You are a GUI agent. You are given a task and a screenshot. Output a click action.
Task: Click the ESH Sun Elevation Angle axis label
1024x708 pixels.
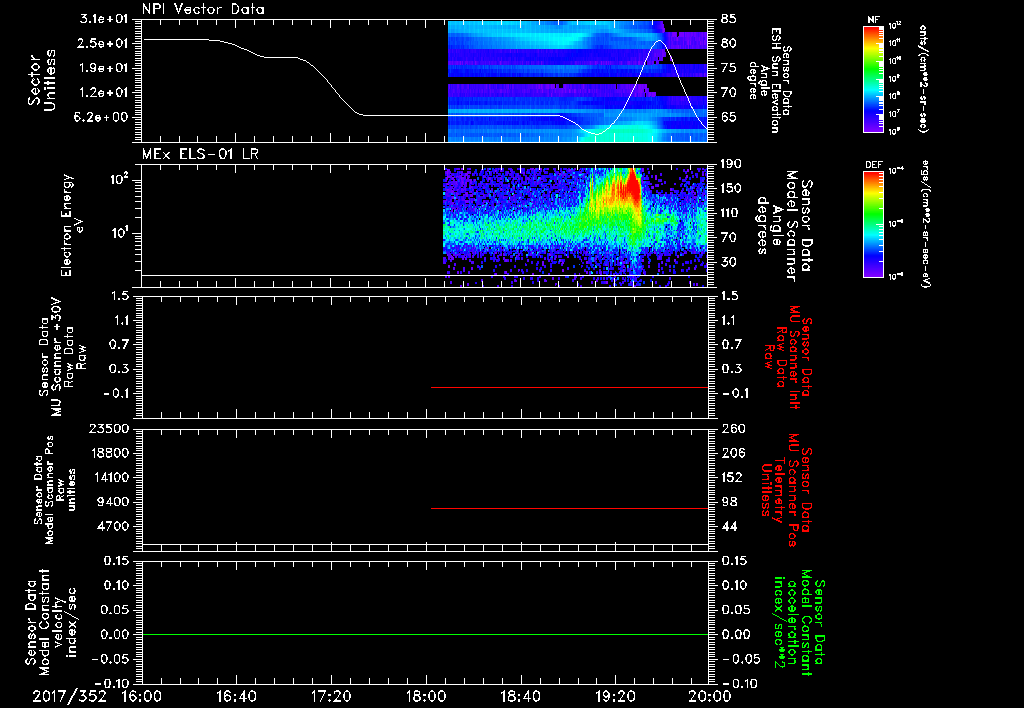point(769,80)
